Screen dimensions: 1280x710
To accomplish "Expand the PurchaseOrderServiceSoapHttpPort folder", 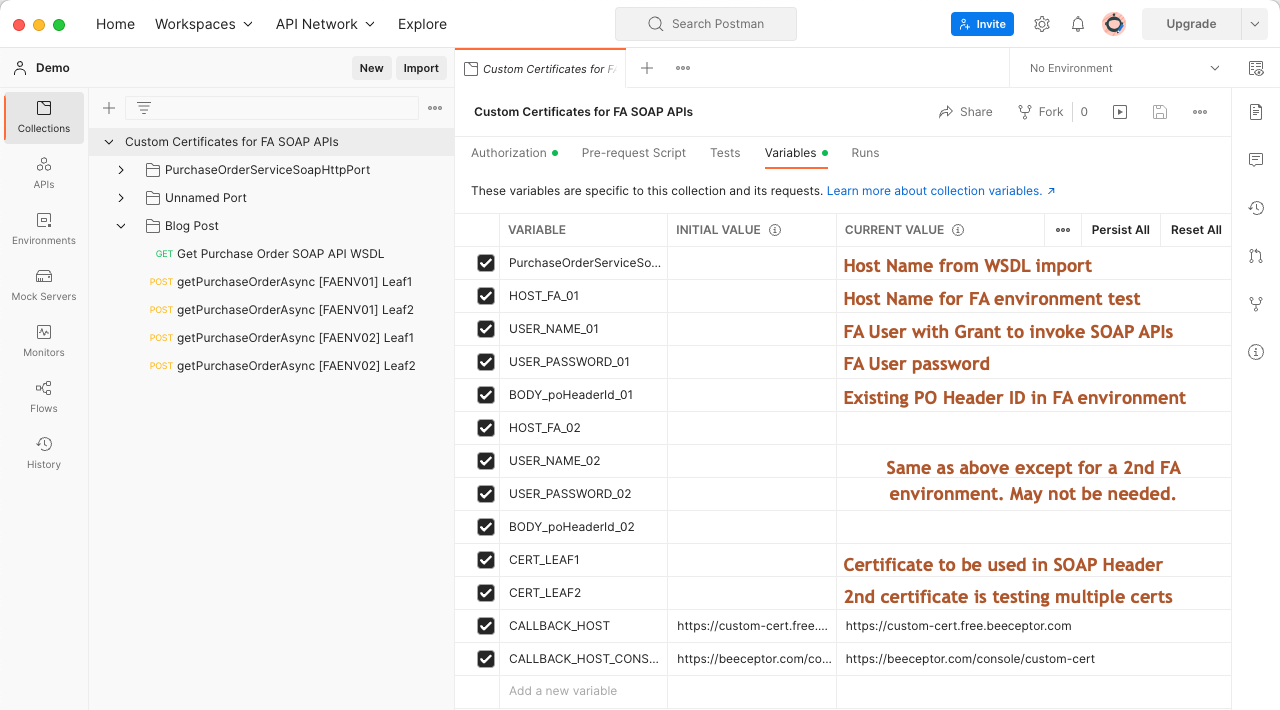I will click(121, 170).
